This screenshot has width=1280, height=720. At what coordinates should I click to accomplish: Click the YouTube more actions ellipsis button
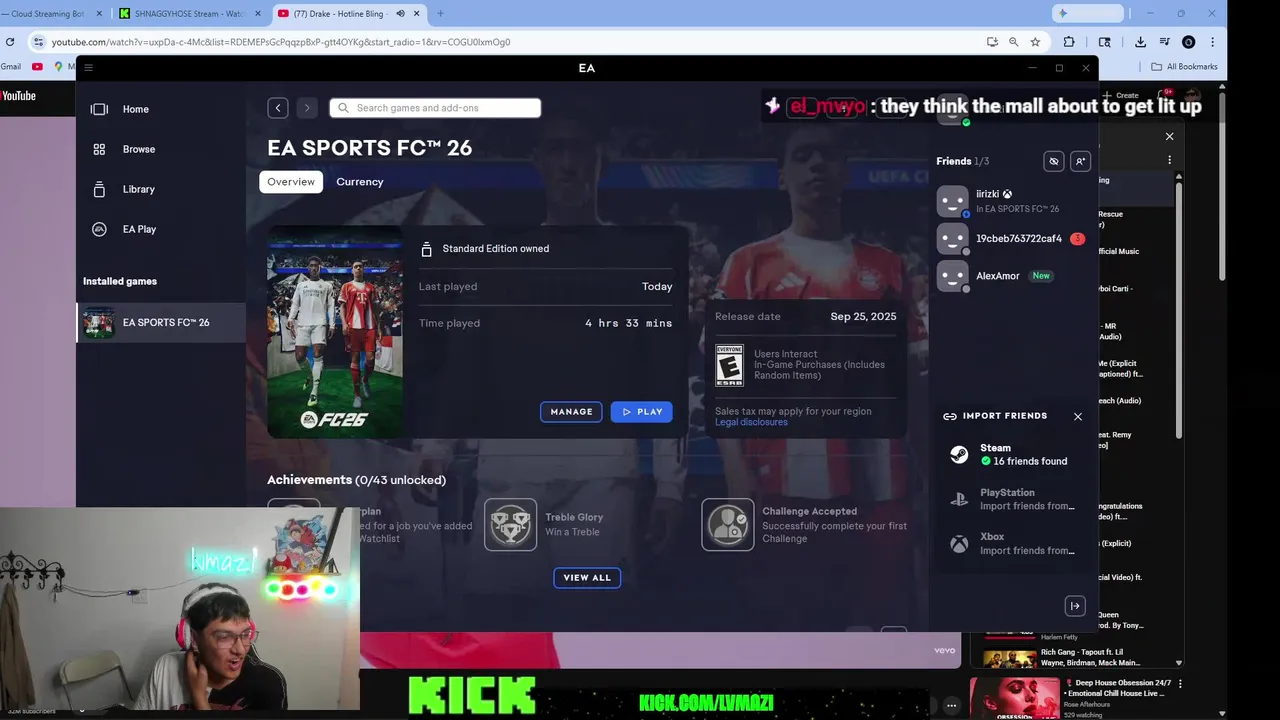click(x=951, y=705)
